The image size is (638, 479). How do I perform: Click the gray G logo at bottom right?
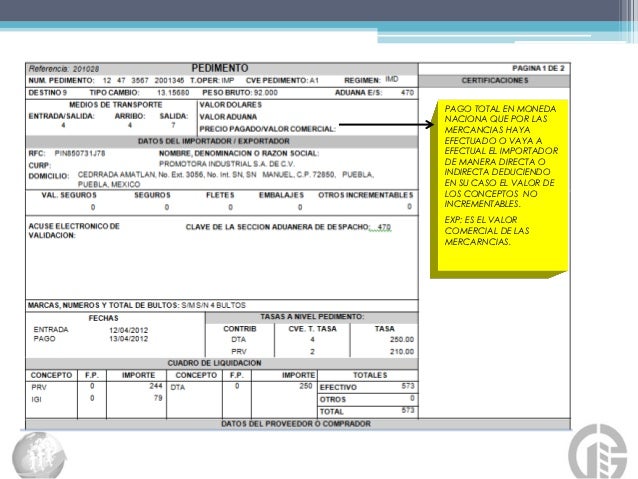click(598, 451)
